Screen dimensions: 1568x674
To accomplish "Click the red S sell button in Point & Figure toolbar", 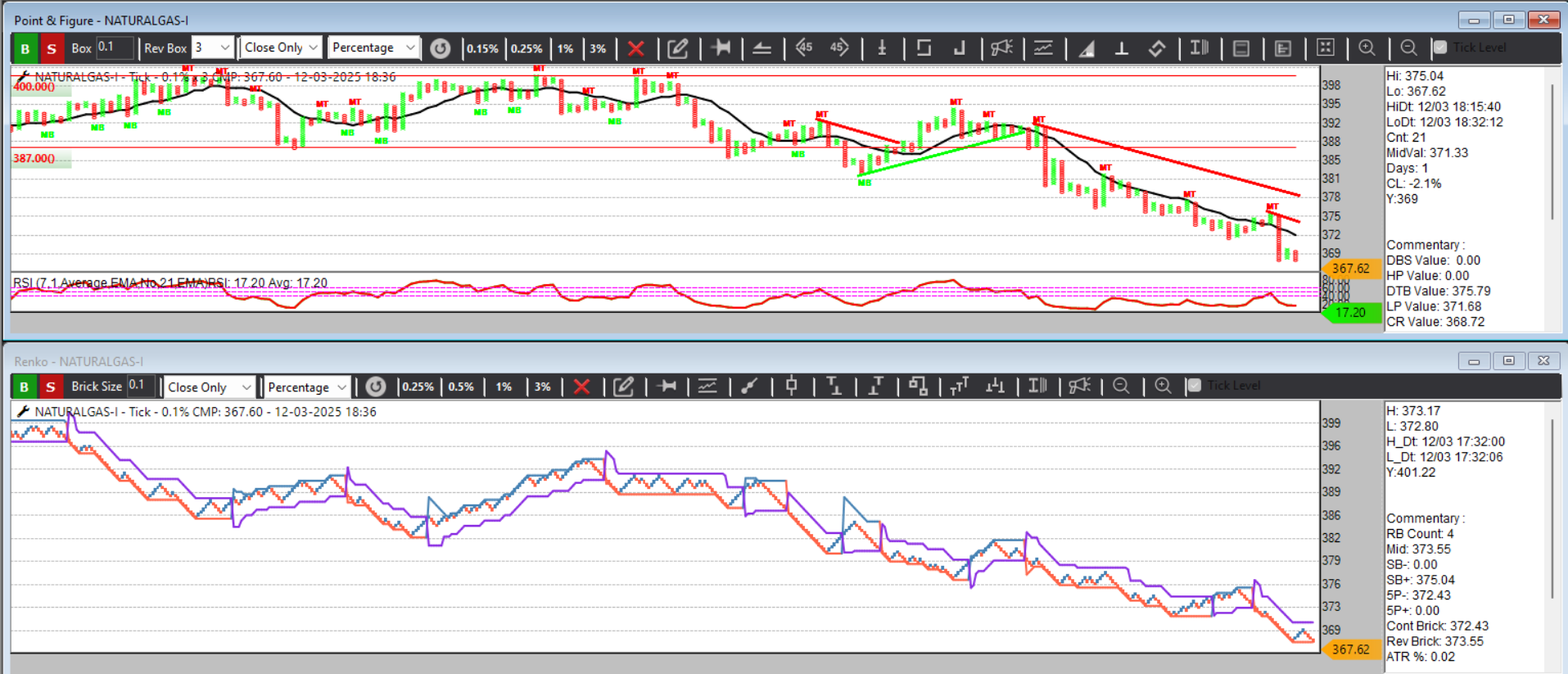I will click(x=52, y=48).
